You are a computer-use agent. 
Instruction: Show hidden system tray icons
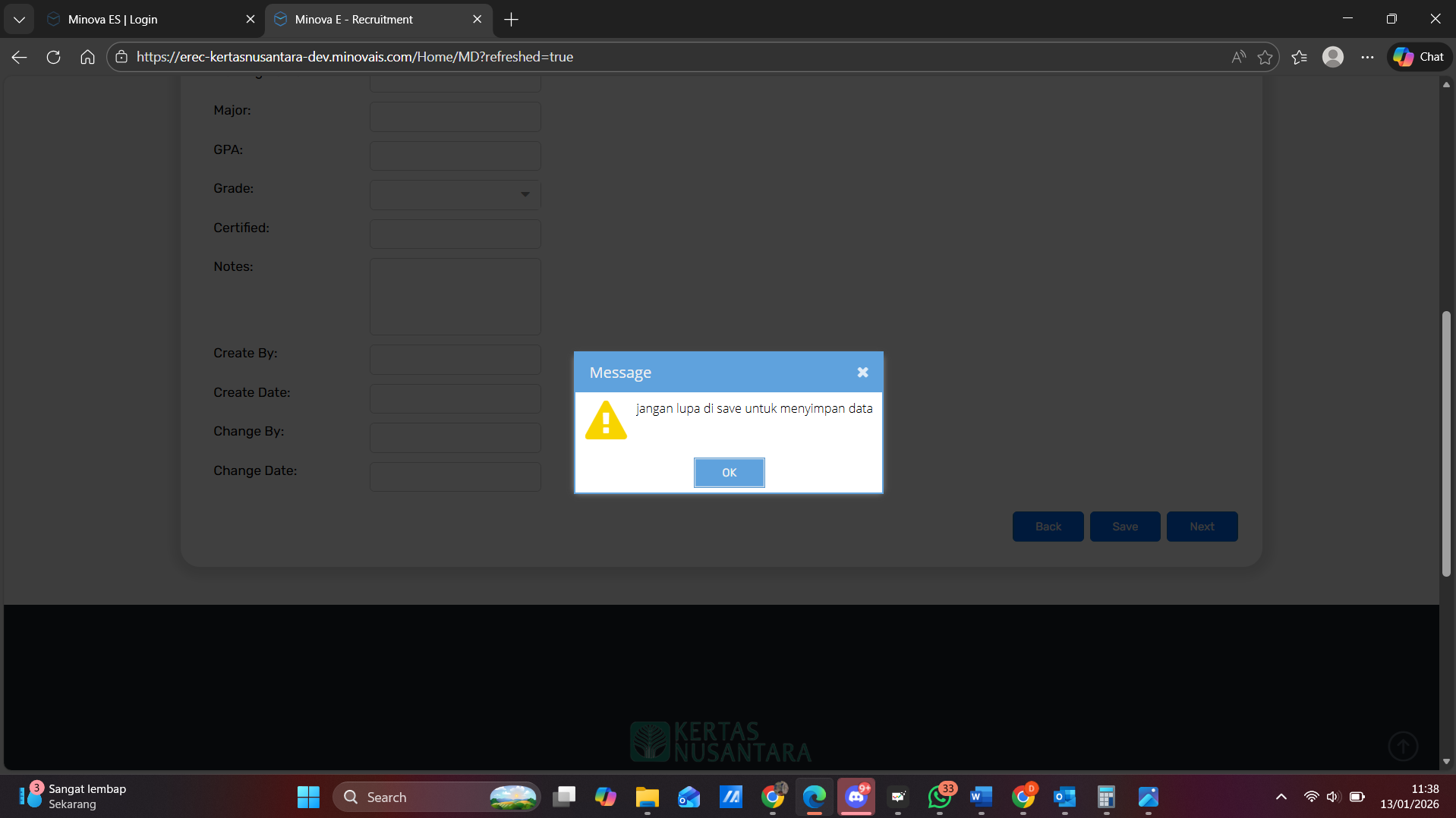1281,797
